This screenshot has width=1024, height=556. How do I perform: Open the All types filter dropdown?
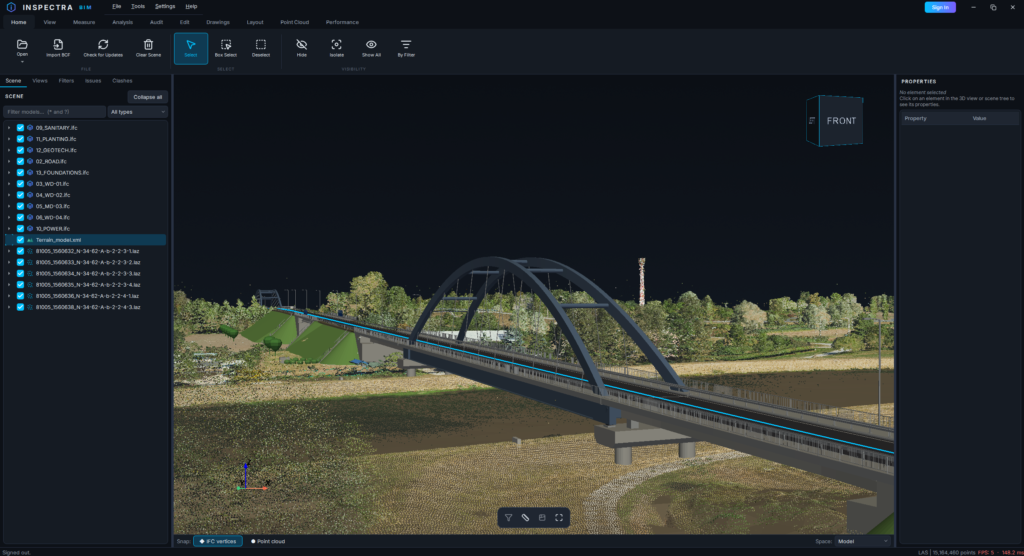pos(138,112)
